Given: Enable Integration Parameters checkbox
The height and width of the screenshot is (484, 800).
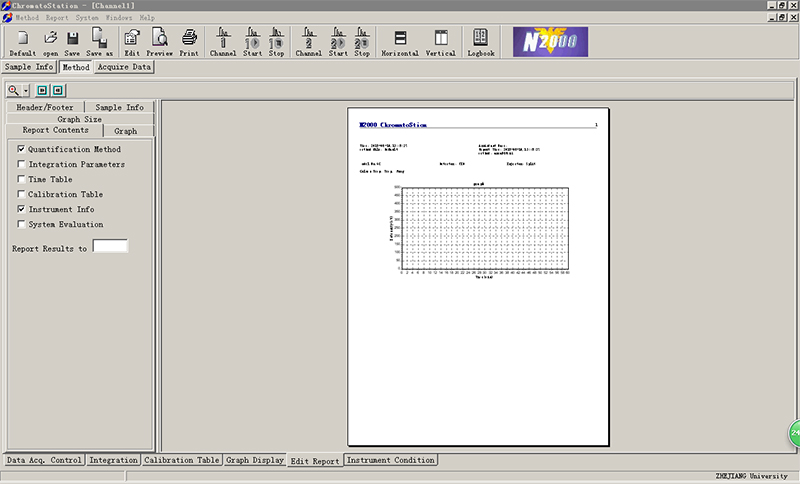Looking at the screenshot, I should 21,164.
